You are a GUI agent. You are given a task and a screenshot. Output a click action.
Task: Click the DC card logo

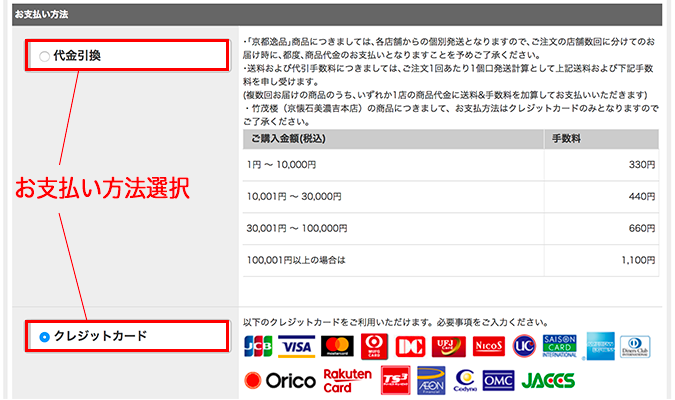411,346
